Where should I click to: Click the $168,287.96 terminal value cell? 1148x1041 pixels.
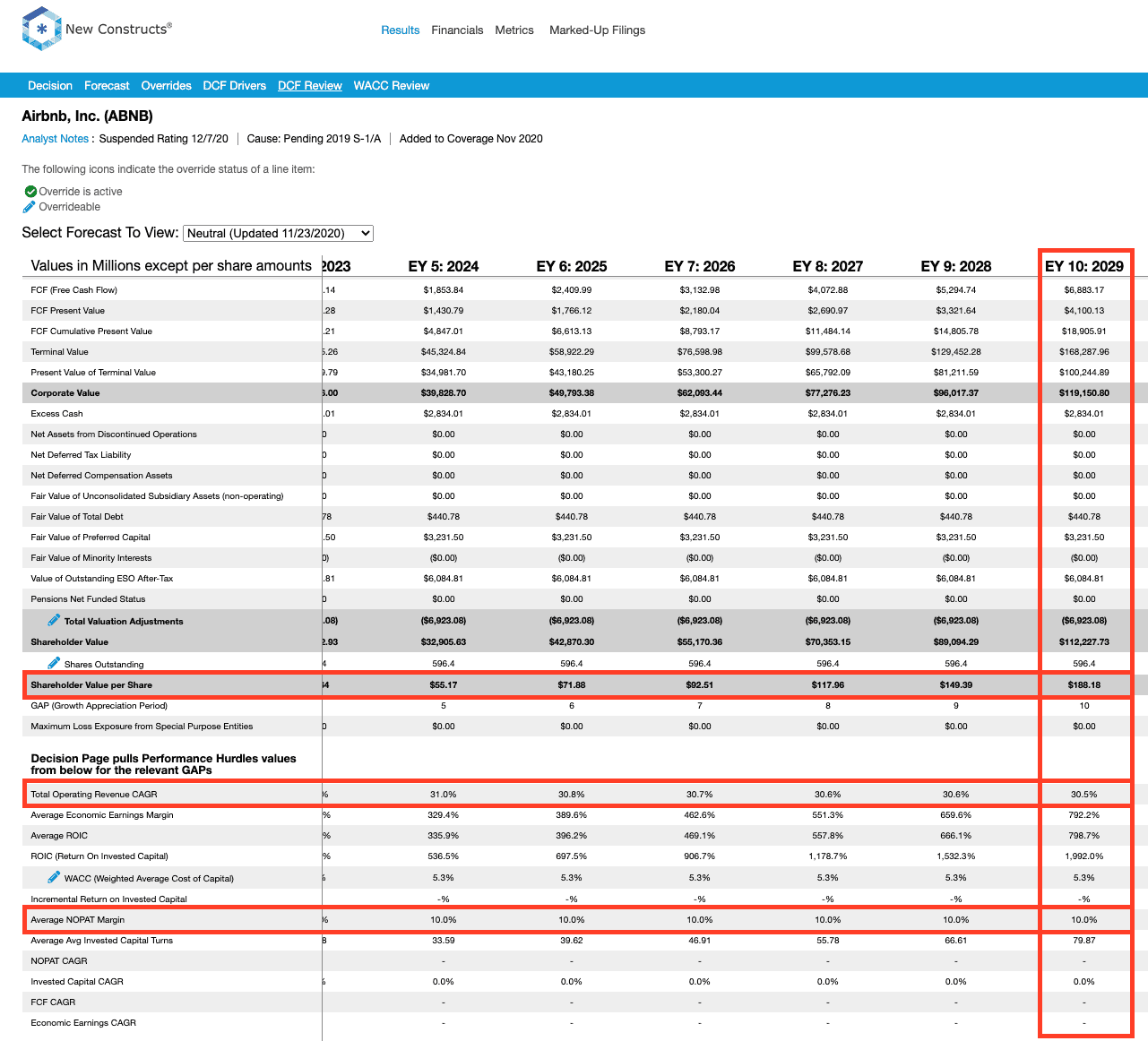tap(1084, 352)
